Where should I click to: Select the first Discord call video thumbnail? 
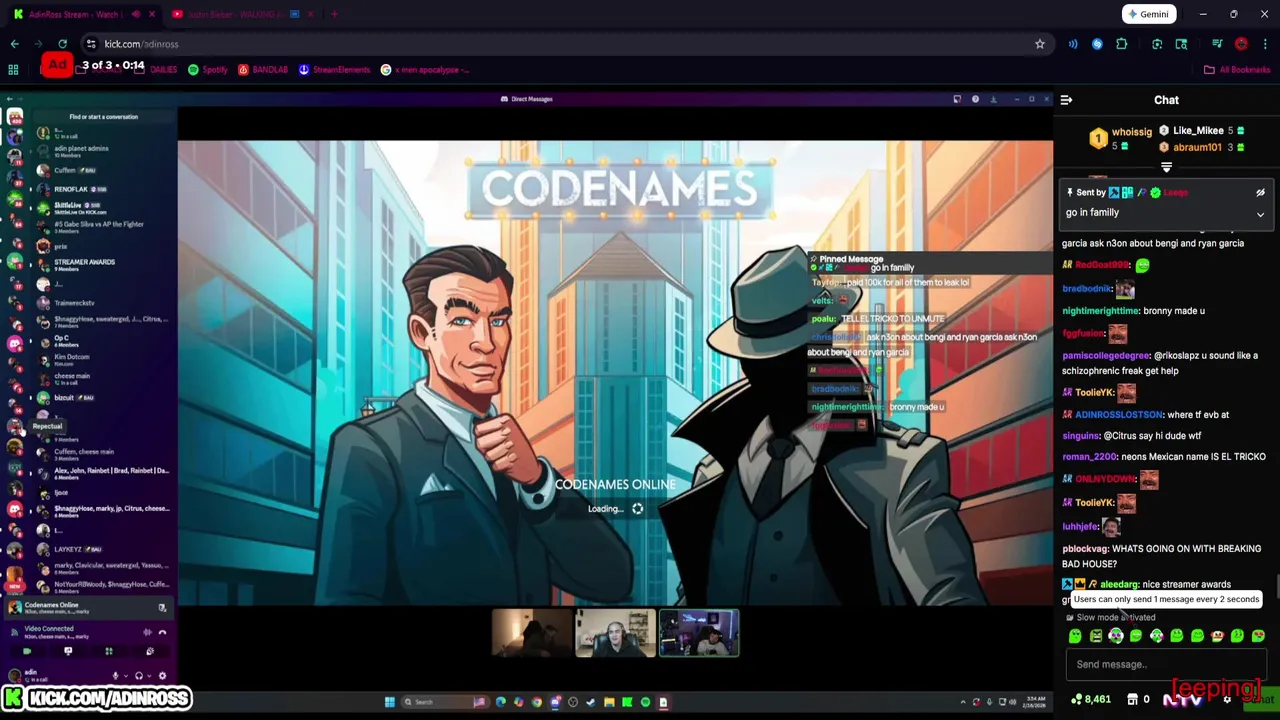point(532,633)
